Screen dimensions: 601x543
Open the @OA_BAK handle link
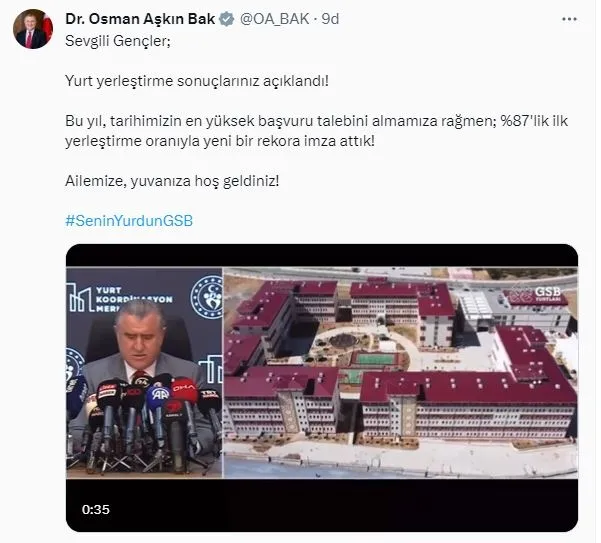pos(274,19)
